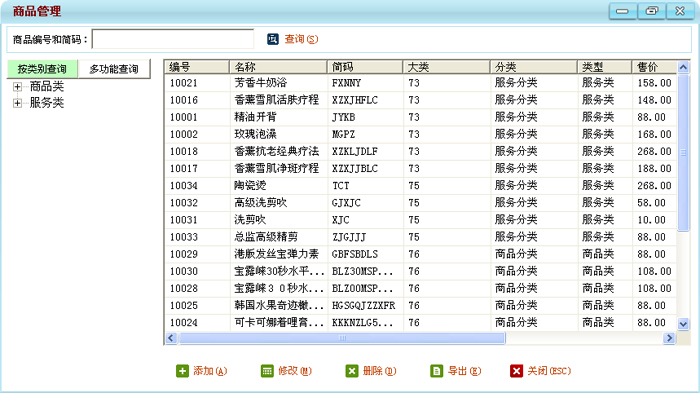Click the horizontal scrollbar left arrow

(171, 338)
